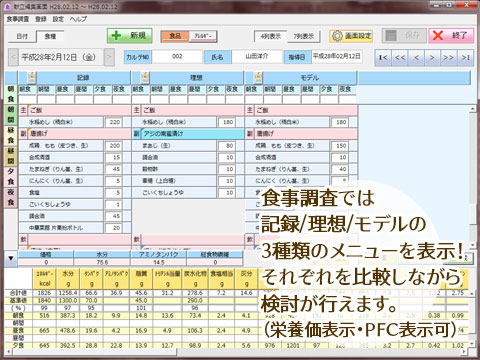Image resolution: width=480 pixels, height=360 pixels.
Task: Select the アレルギー mode toggle
Action: click(203, 36)
